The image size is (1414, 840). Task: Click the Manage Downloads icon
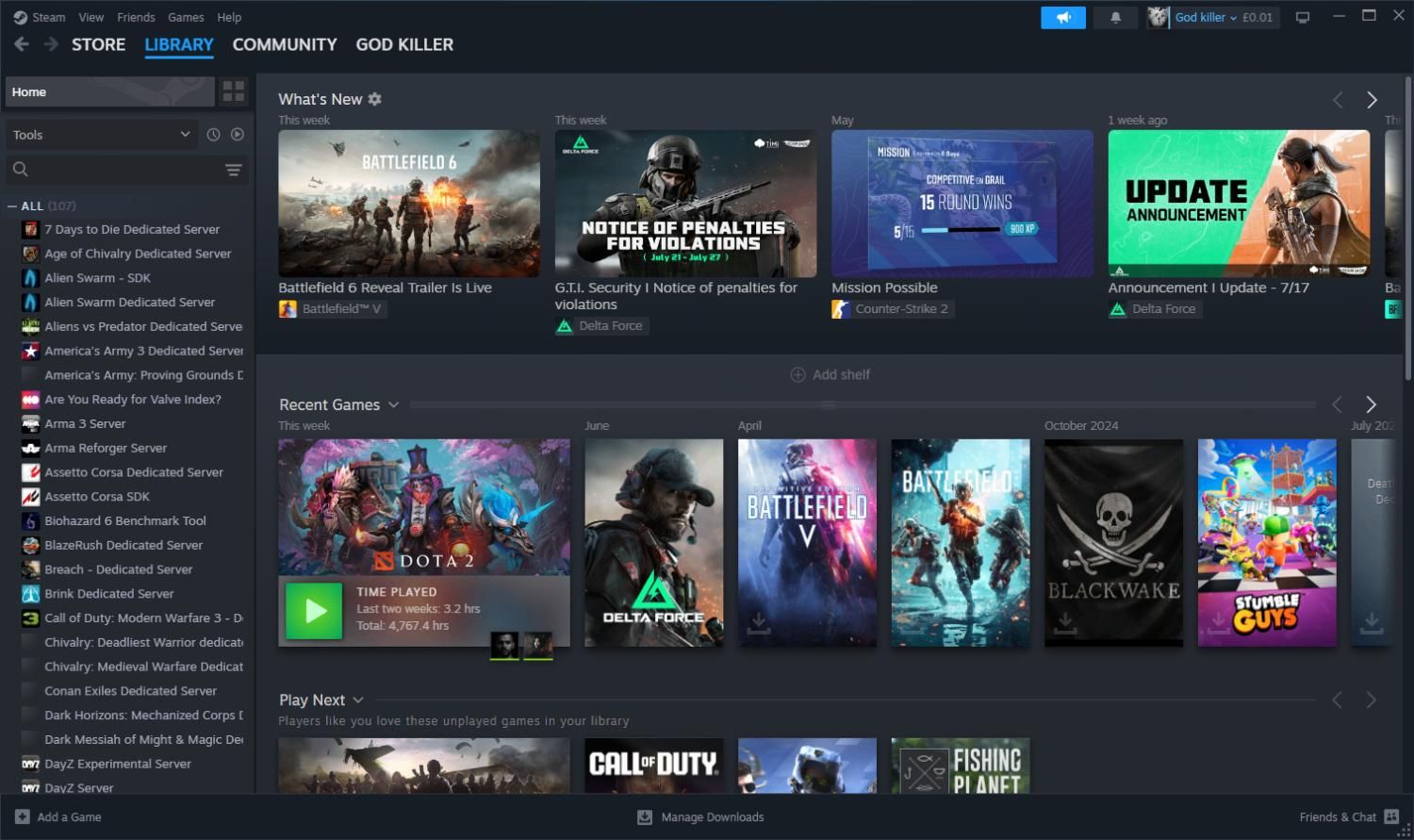click(645, 817)
